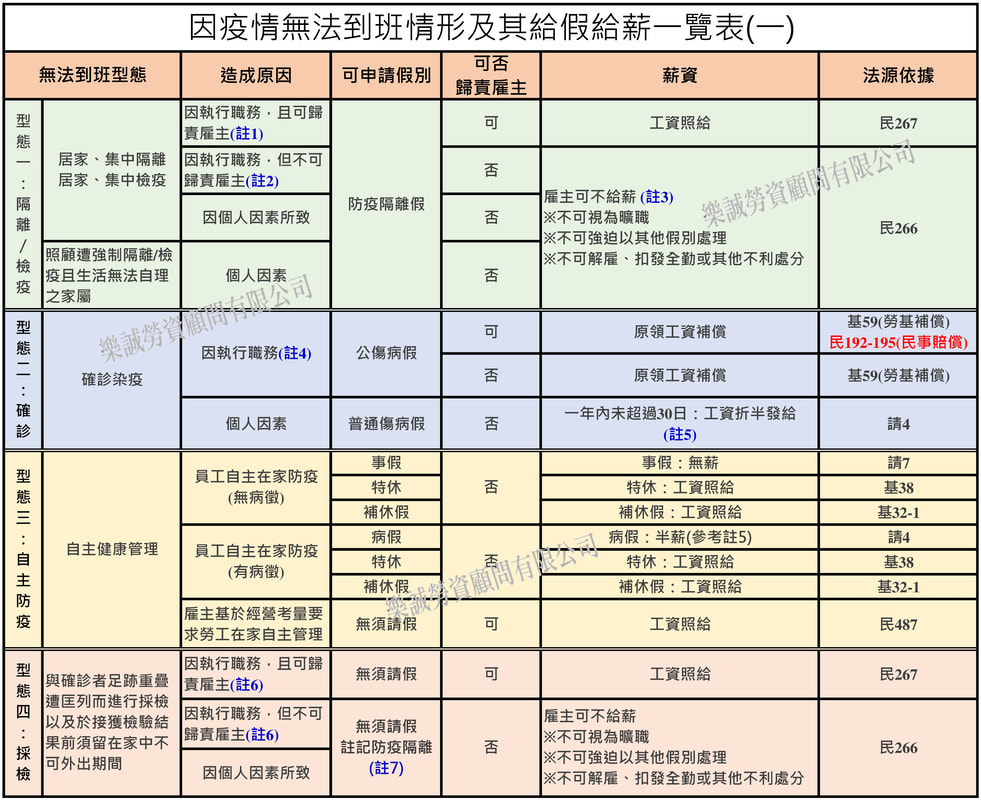Click 基38 in the 無病徵 group
The width and height of the screenshot is (981, 800).
(x=898, y=487)
